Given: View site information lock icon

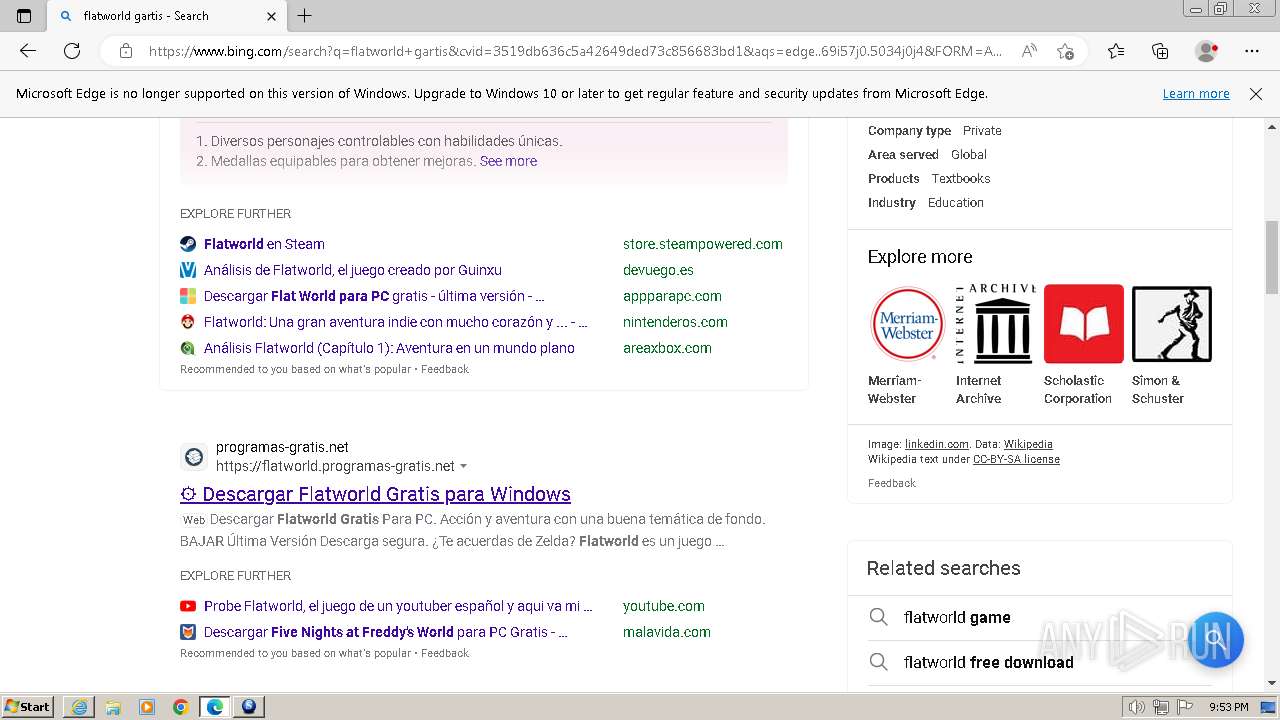Looking at the screenshot, I should pyautogui.click(x=126, y=51).
